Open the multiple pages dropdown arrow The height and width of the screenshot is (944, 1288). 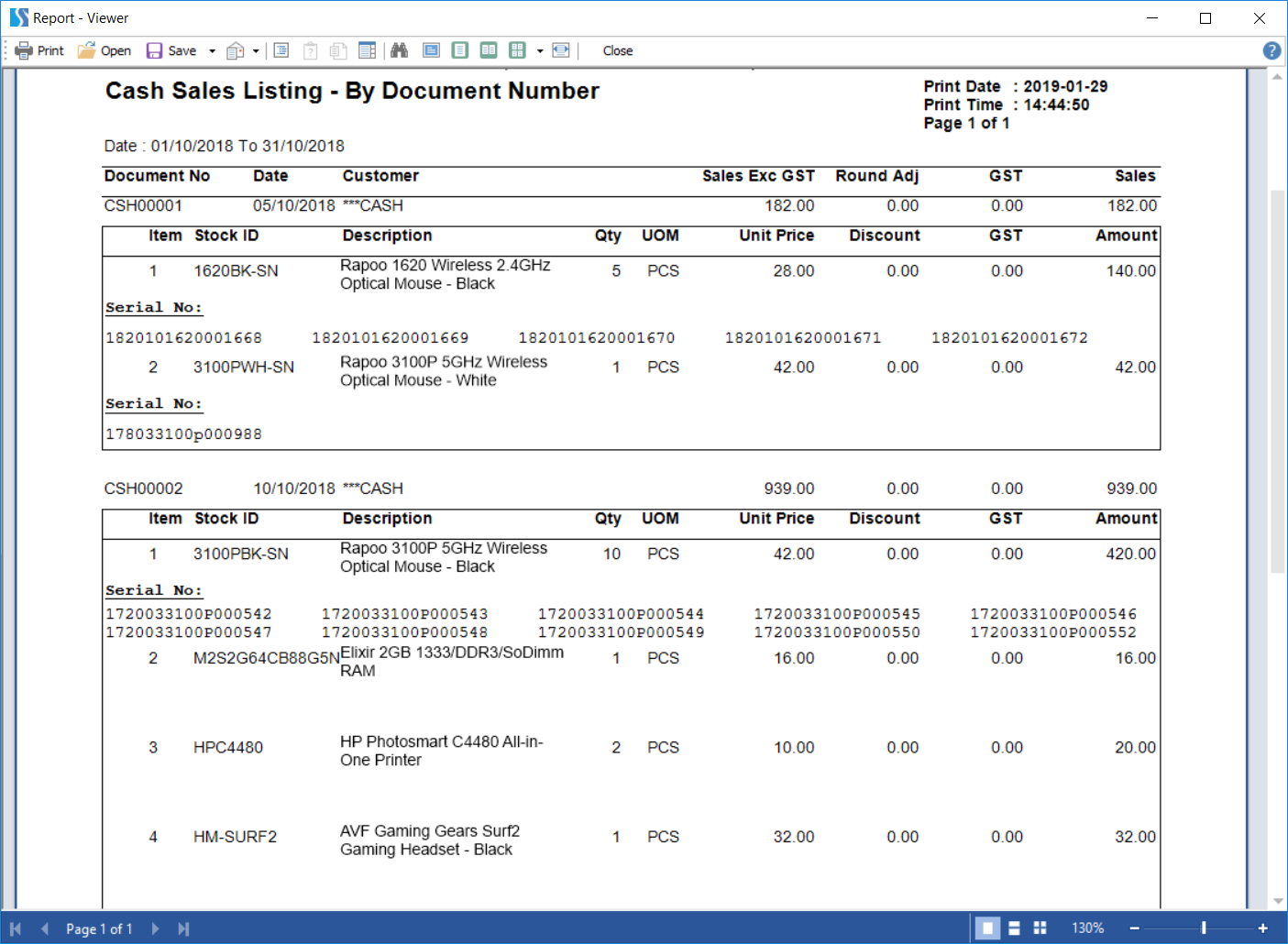click(x=540, y=50)
